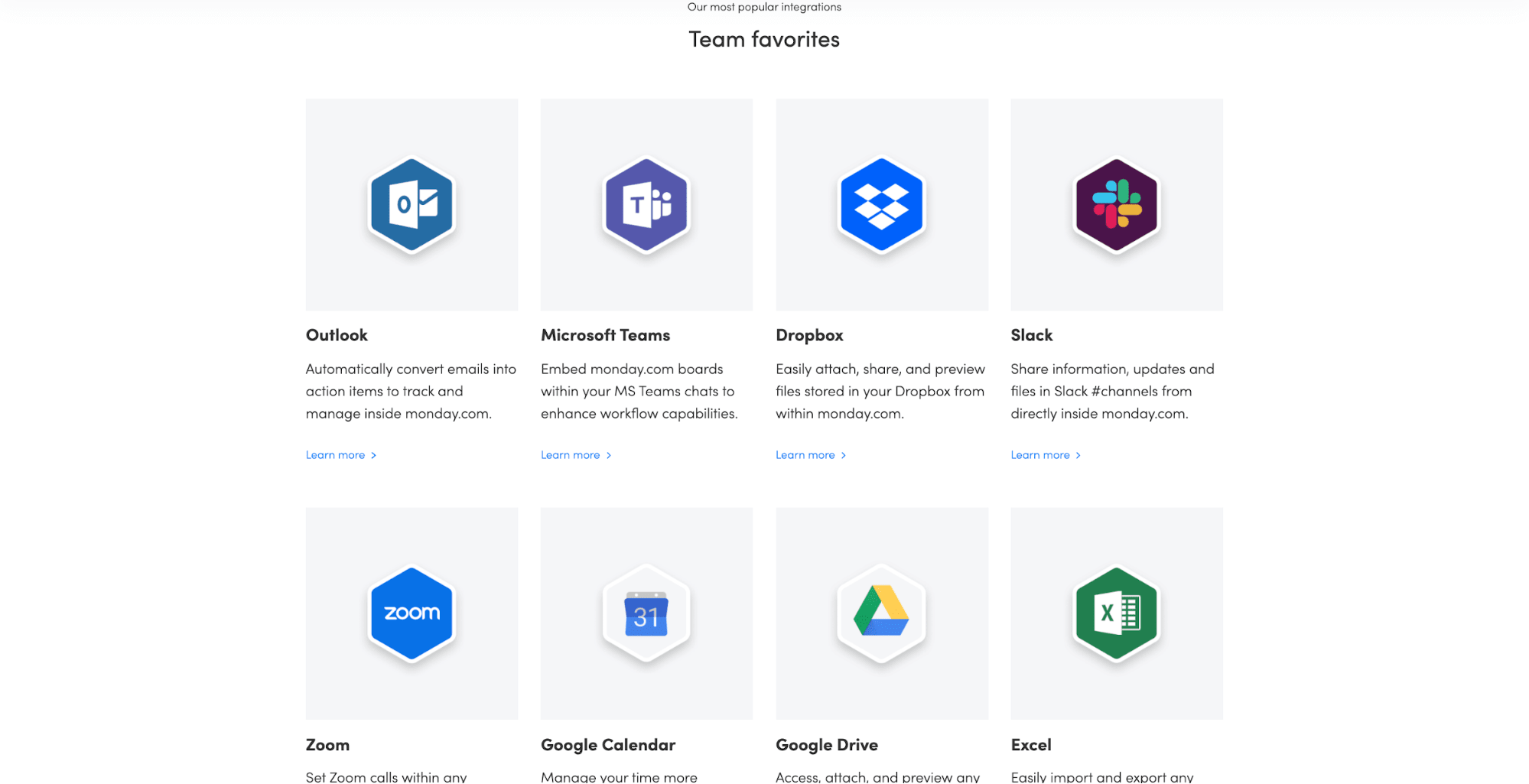Click 'Easily import and export any' text

pyautogui.click(x=1101, y=777)
